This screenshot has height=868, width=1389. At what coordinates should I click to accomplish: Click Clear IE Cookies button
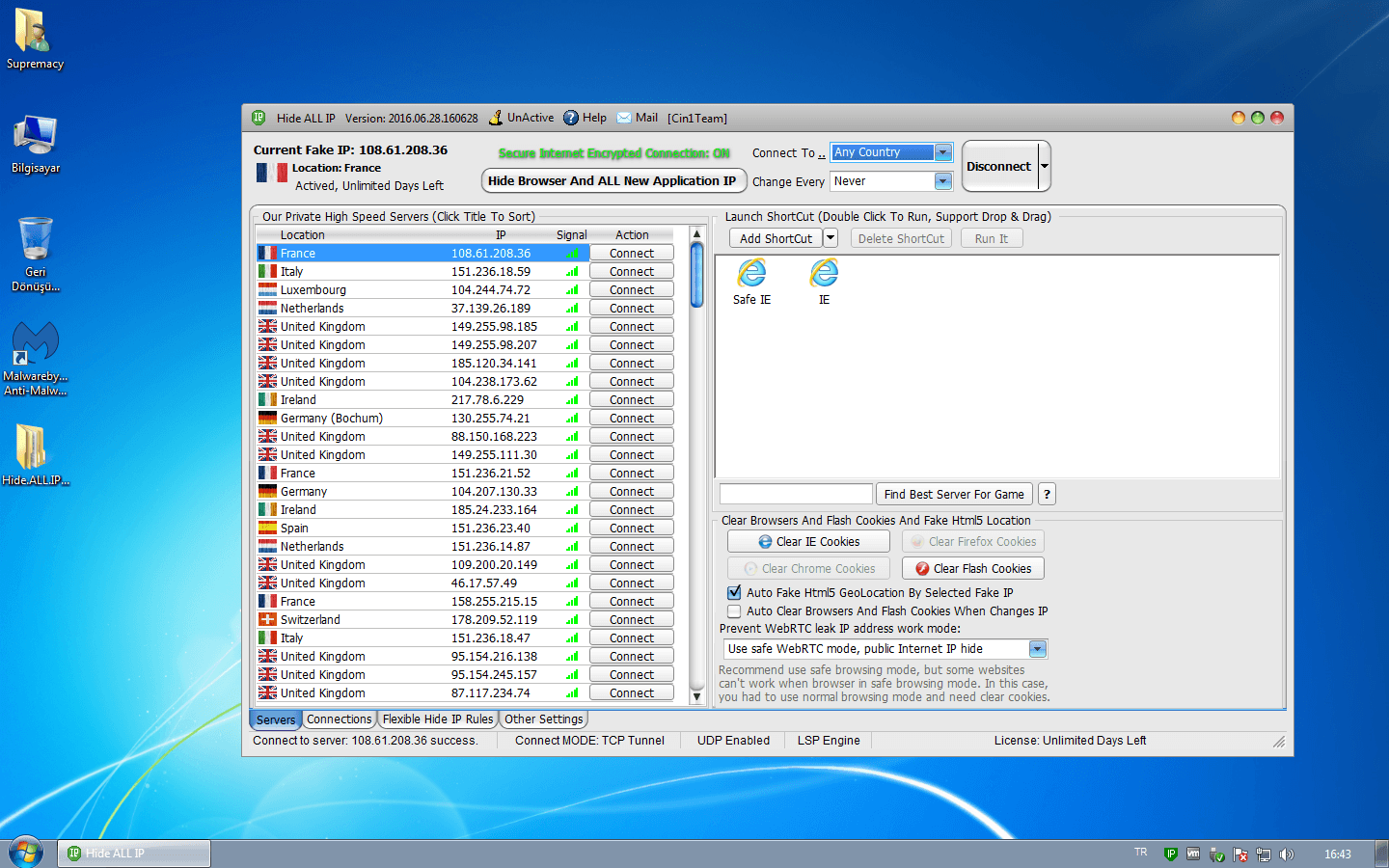coord(808,542)
